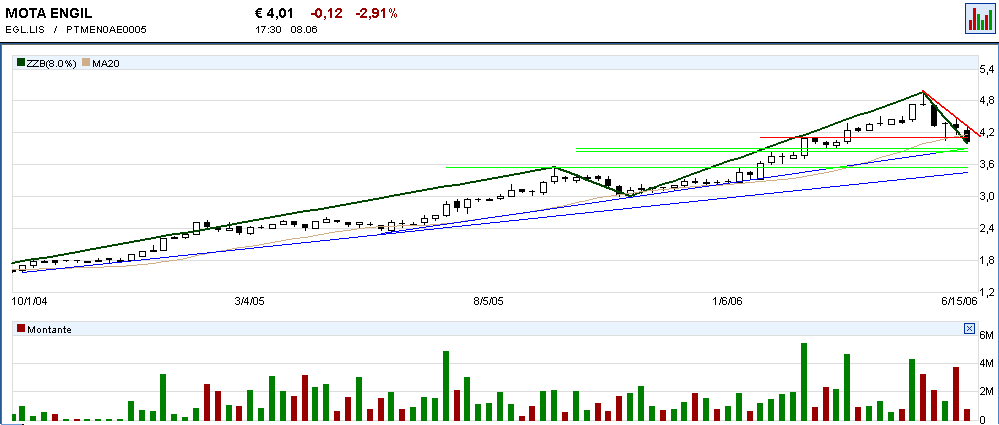Click the 3/4/05 date axis label
The image size is (999, 425).
(x=250, y=300)
